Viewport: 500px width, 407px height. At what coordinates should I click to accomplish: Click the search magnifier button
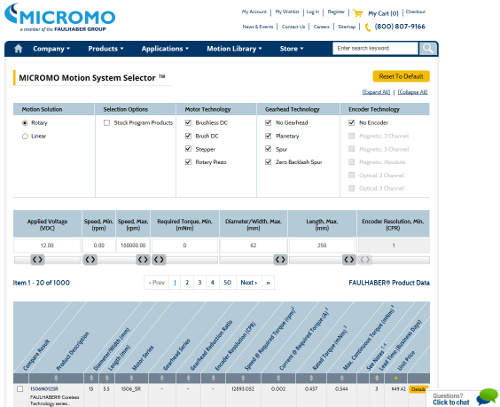point(428,48)
